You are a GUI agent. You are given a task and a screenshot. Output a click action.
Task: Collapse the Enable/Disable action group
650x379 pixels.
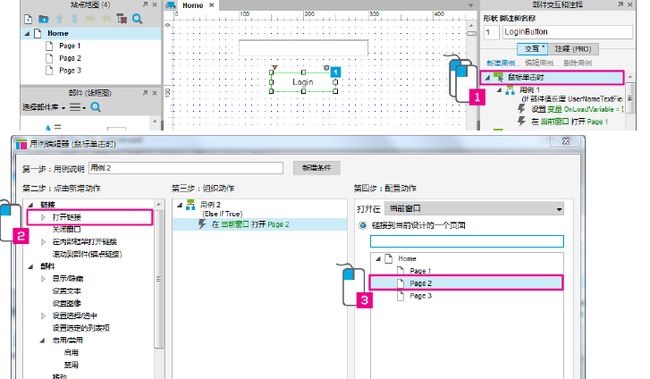tap(42, 340)
